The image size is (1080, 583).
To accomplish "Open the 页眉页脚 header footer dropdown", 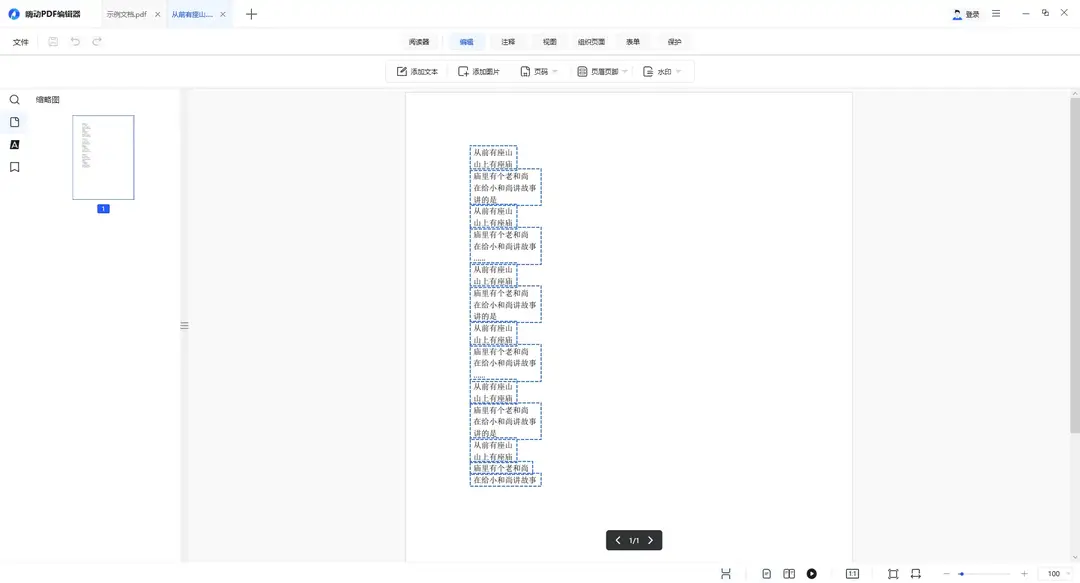I will tap(602, 72).
